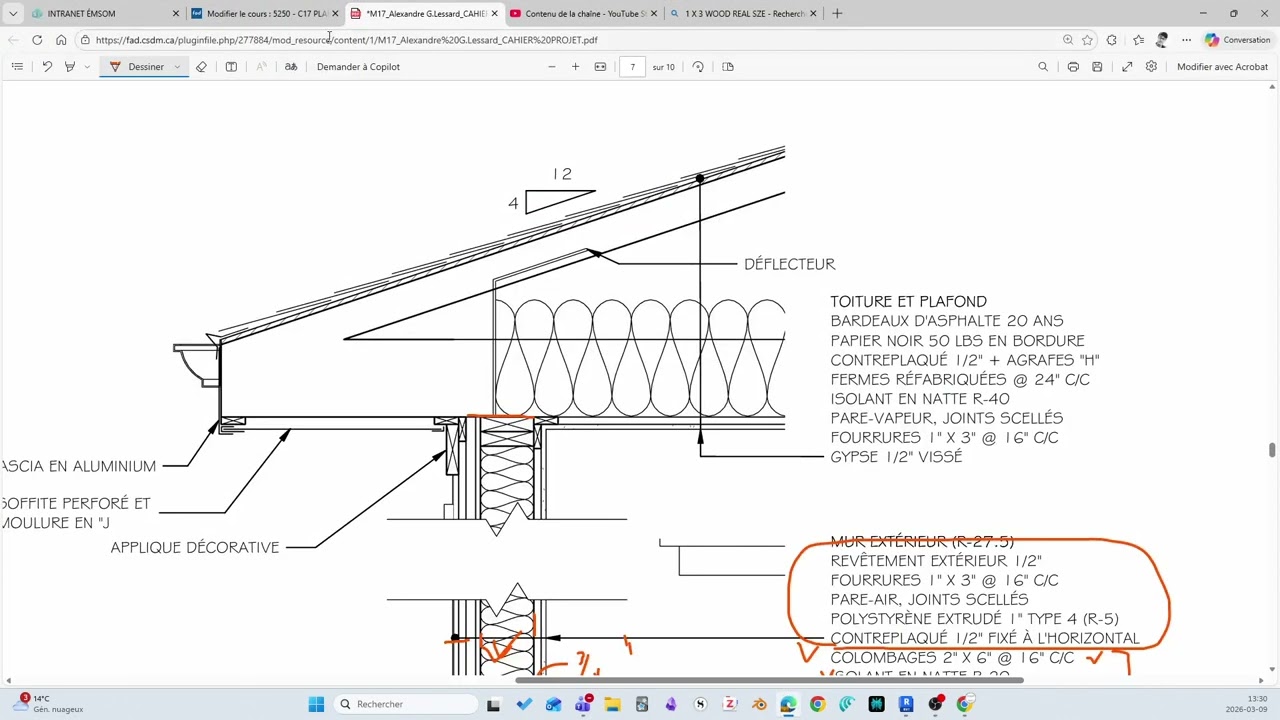Screen dimensions: 1280x720
Task: Save the PDF with the disk icon
Action: (1097, 67)
